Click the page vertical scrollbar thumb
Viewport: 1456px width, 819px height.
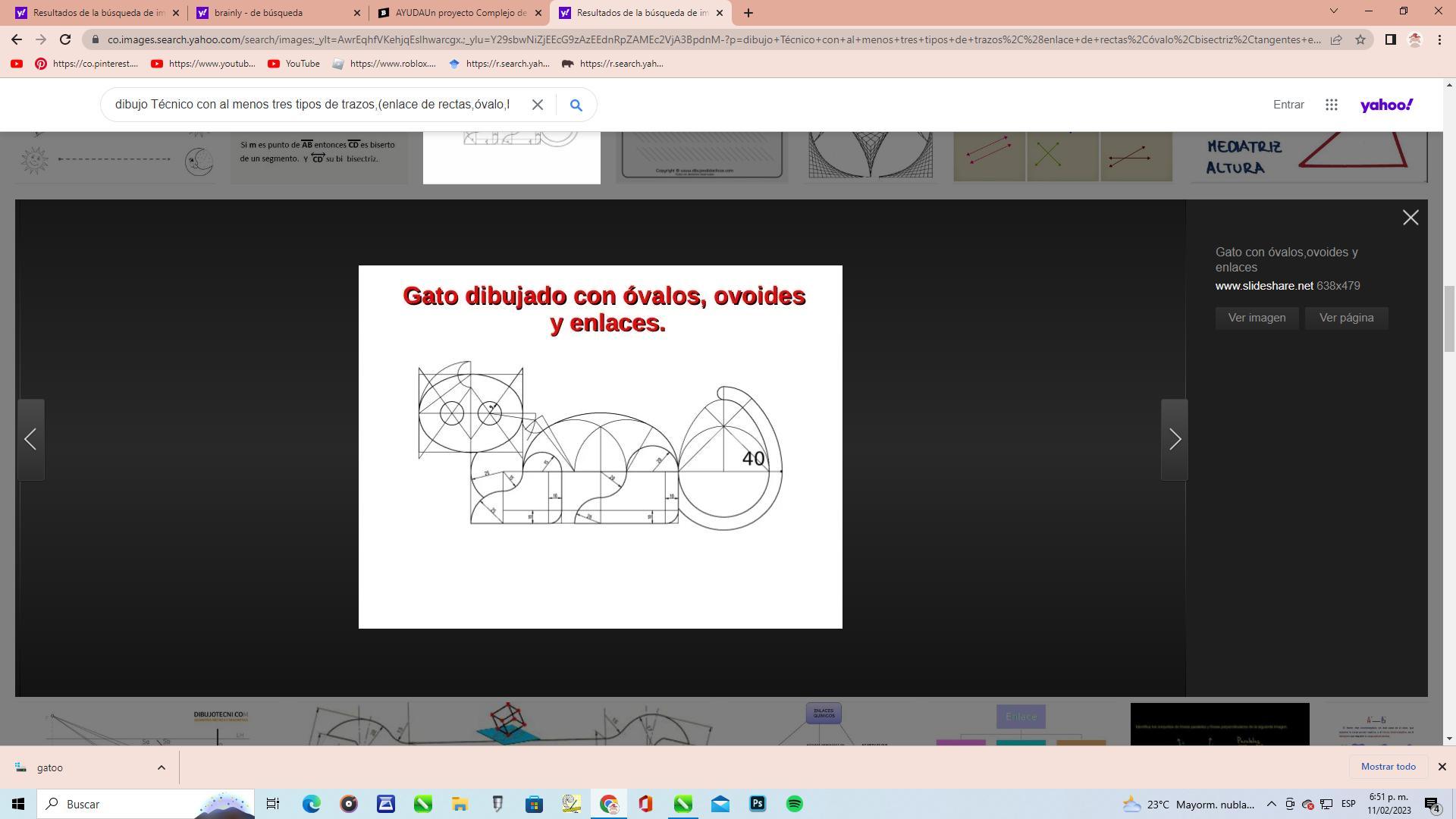[x=1450, y=318]
